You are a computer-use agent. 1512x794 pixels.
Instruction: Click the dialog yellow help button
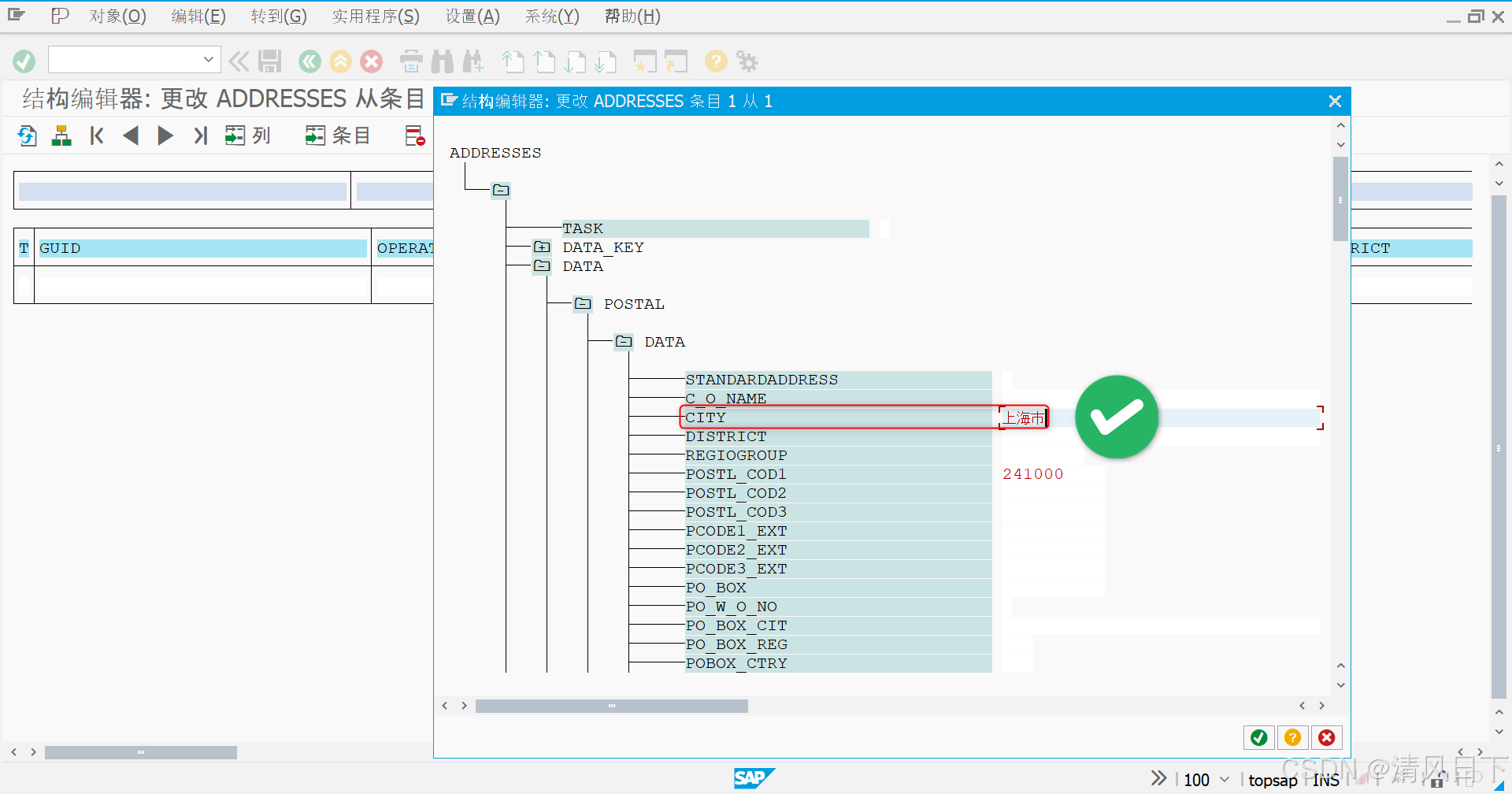click(1292, 737)
